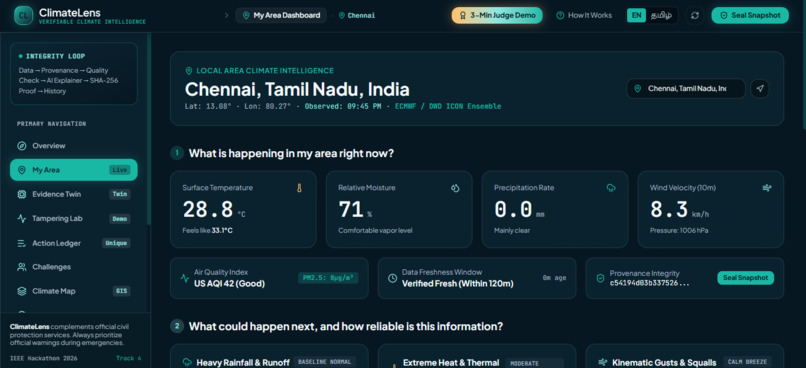Click the use-my-location arrow button

(x=760, y=88)
